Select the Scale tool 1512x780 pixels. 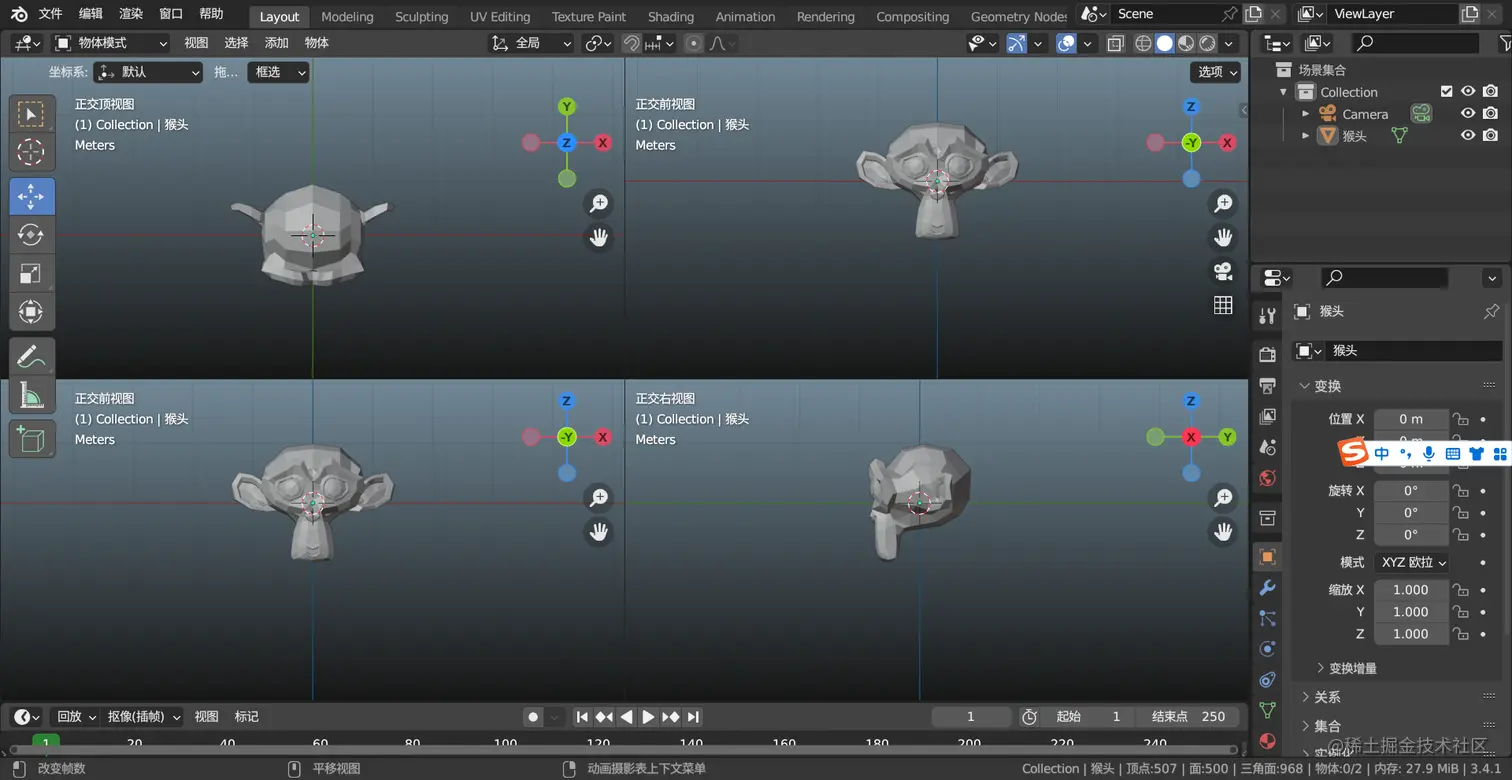tap(32, 273)
